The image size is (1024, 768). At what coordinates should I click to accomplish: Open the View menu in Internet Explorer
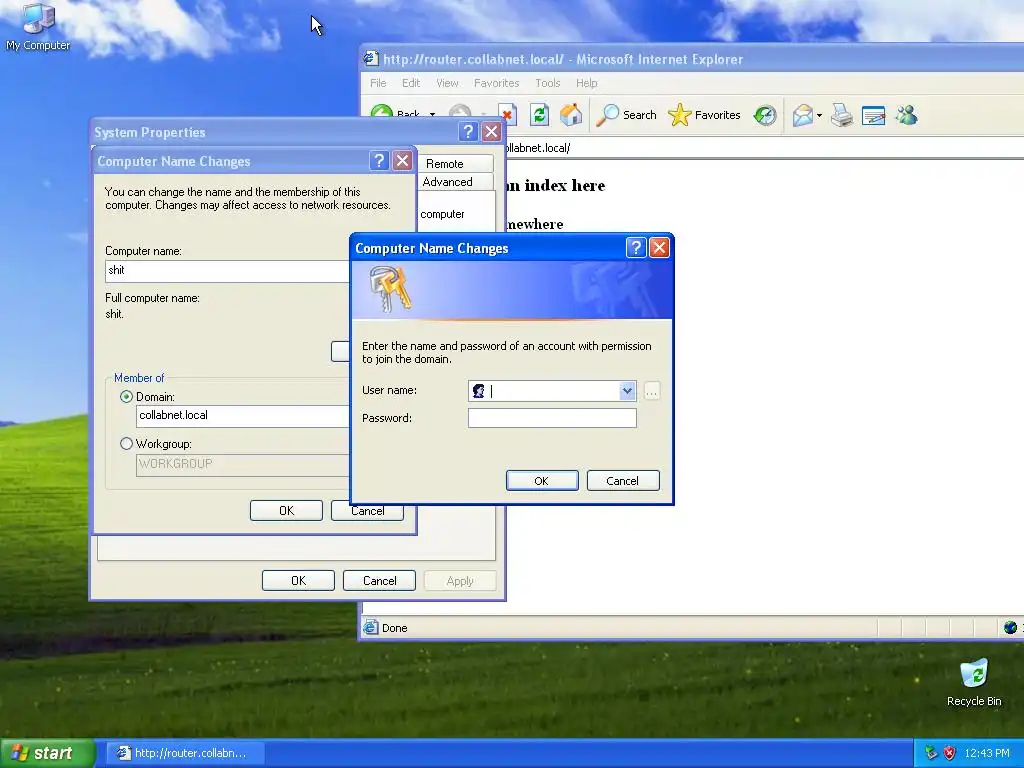[x=447, y=83]
